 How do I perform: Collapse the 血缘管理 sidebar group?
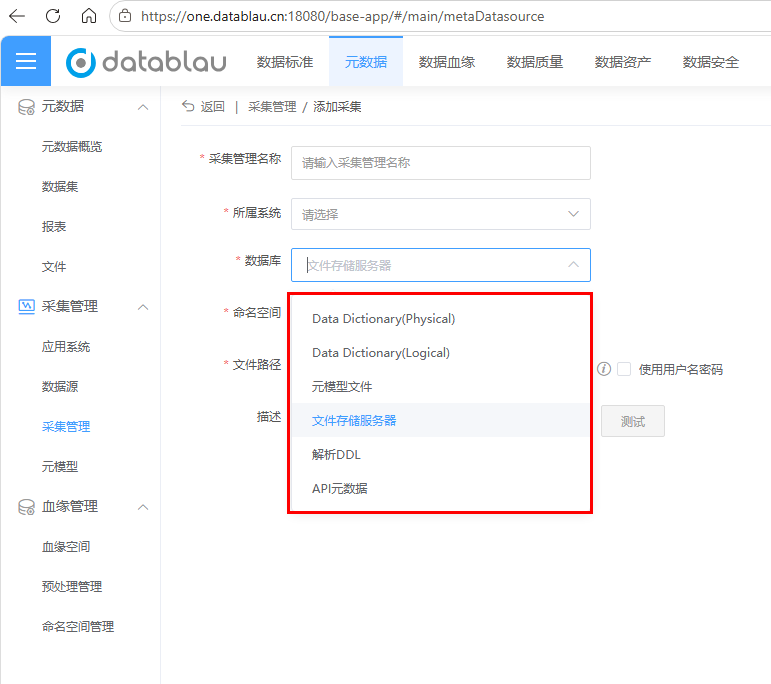coord(143,507)
